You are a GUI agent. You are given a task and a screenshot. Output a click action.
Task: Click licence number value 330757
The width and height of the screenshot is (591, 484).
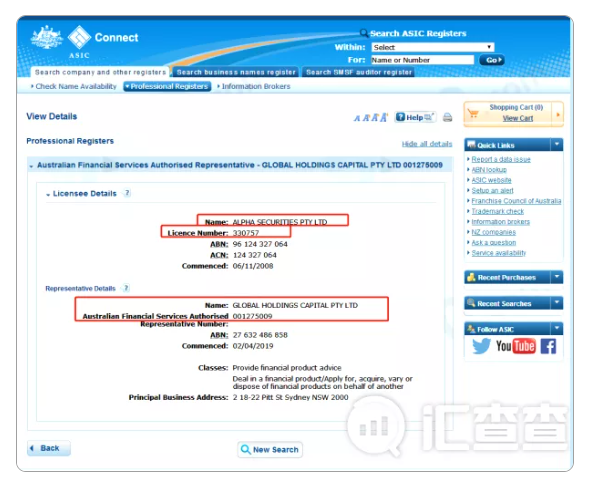pyautogui.click(x=246, y=233)
